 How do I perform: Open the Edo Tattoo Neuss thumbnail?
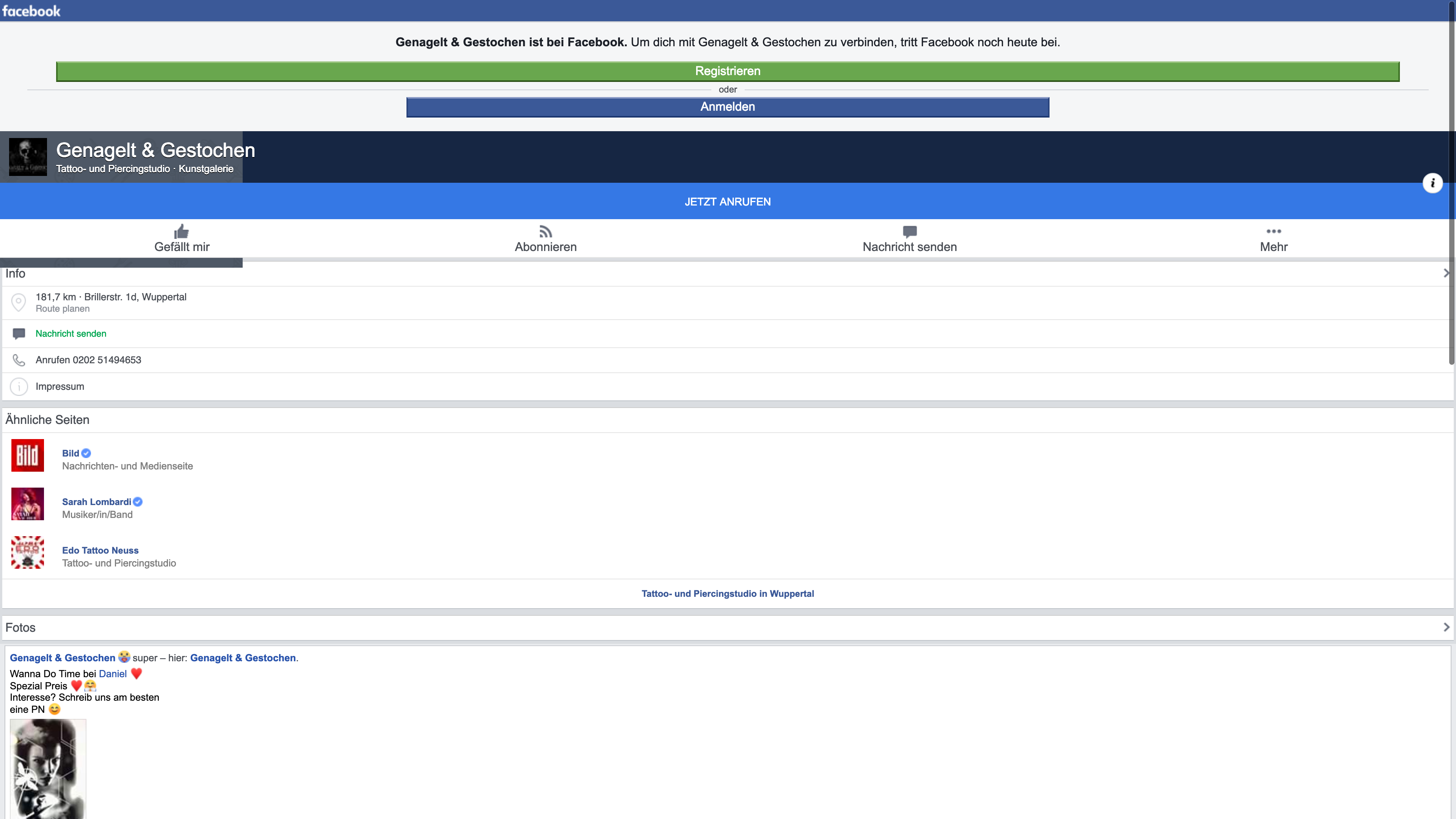(28, 552)
